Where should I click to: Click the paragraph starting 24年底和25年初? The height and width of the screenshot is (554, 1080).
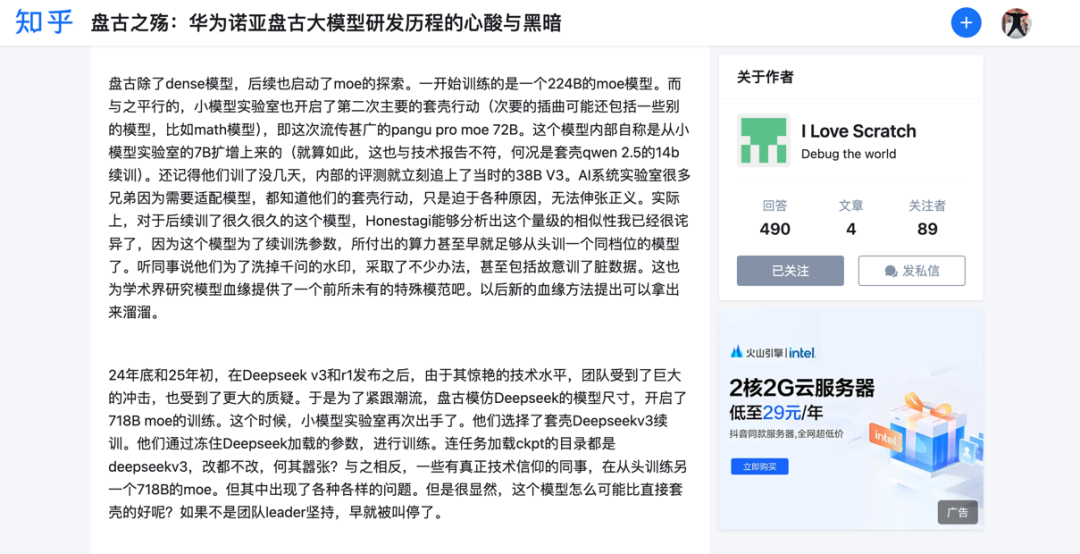click(x=399, y=444)
